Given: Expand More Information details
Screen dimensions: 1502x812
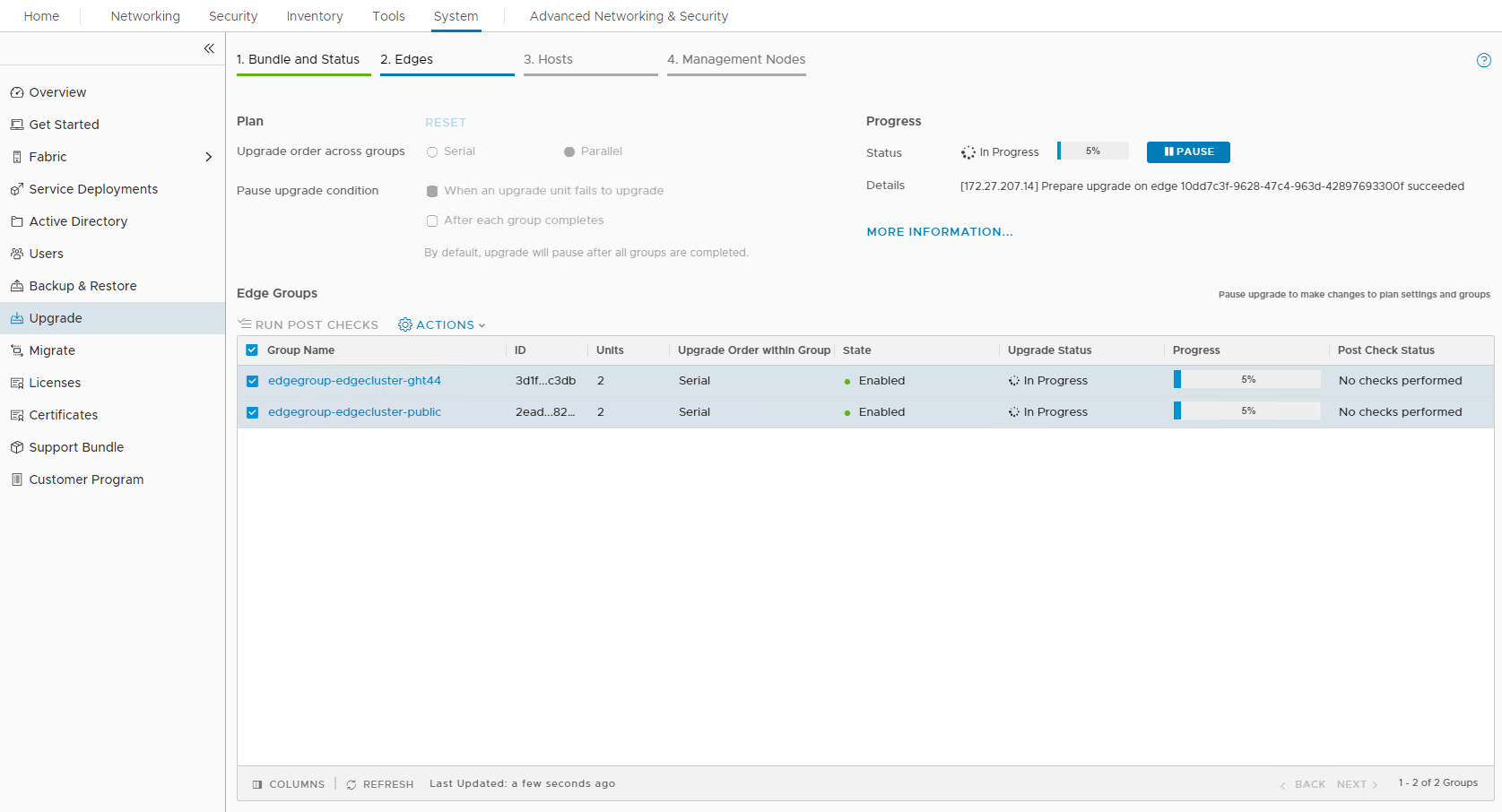Looking at the screenshot, I should 939,232.
